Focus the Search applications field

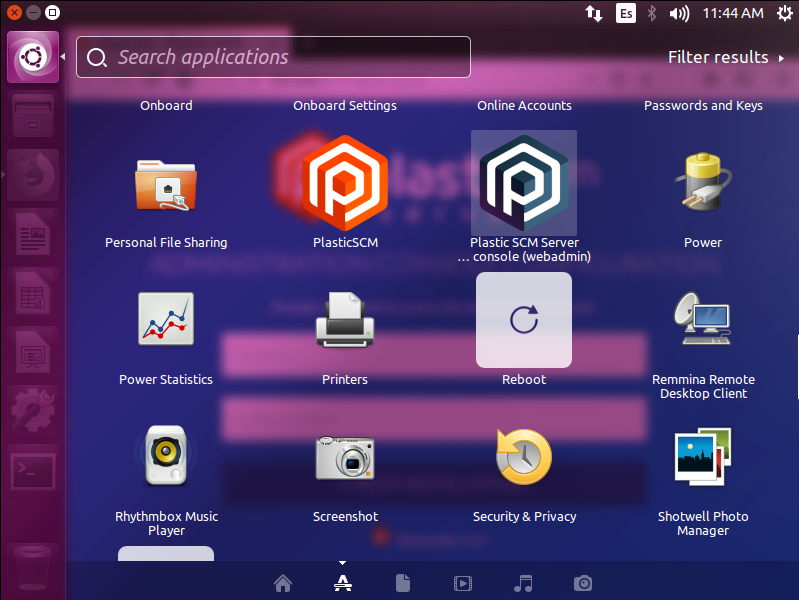point(273,57)
